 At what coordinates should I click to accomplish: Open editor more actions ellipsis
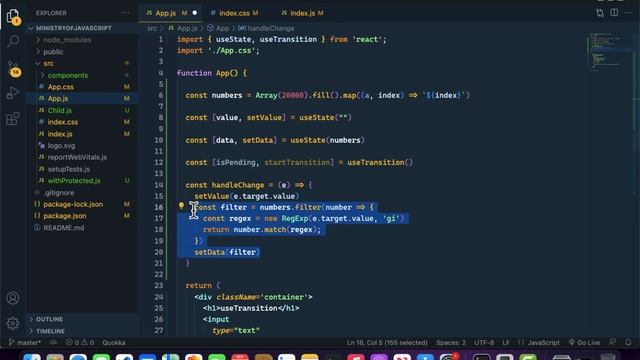[x=628, y=13]
